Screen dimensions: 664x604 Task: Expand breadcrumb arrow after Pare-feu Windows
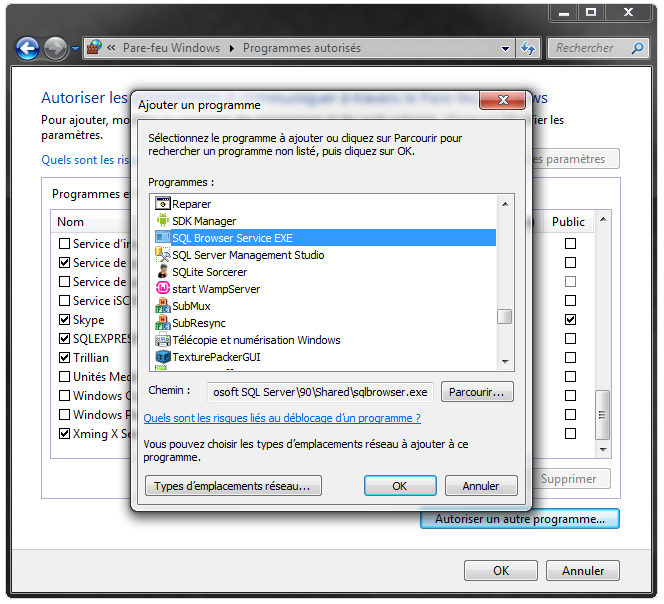pyautogui.click(x=232, y=48)
